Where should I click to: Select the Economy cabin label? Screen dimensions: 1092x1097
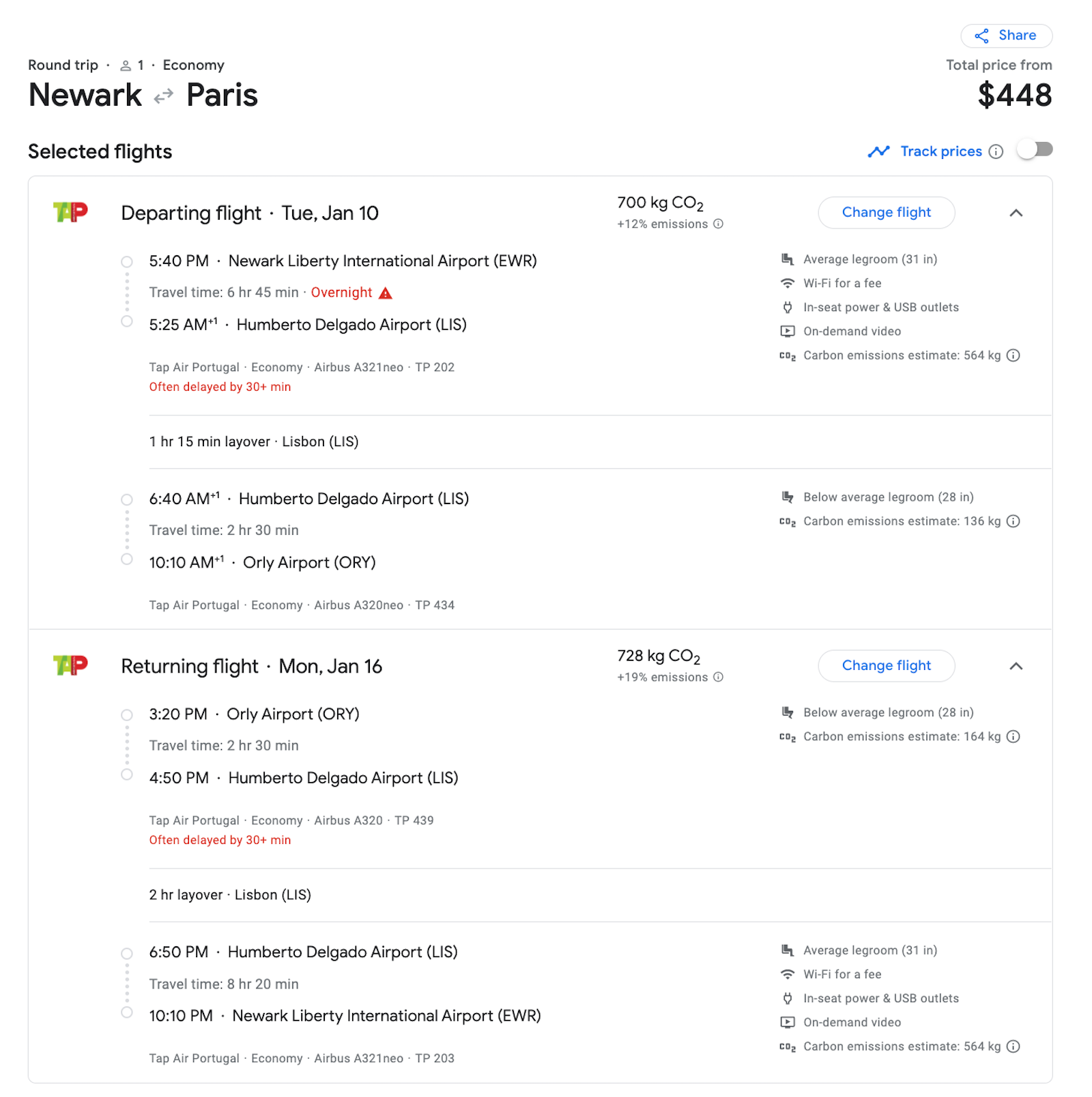(x=193, y=65)
